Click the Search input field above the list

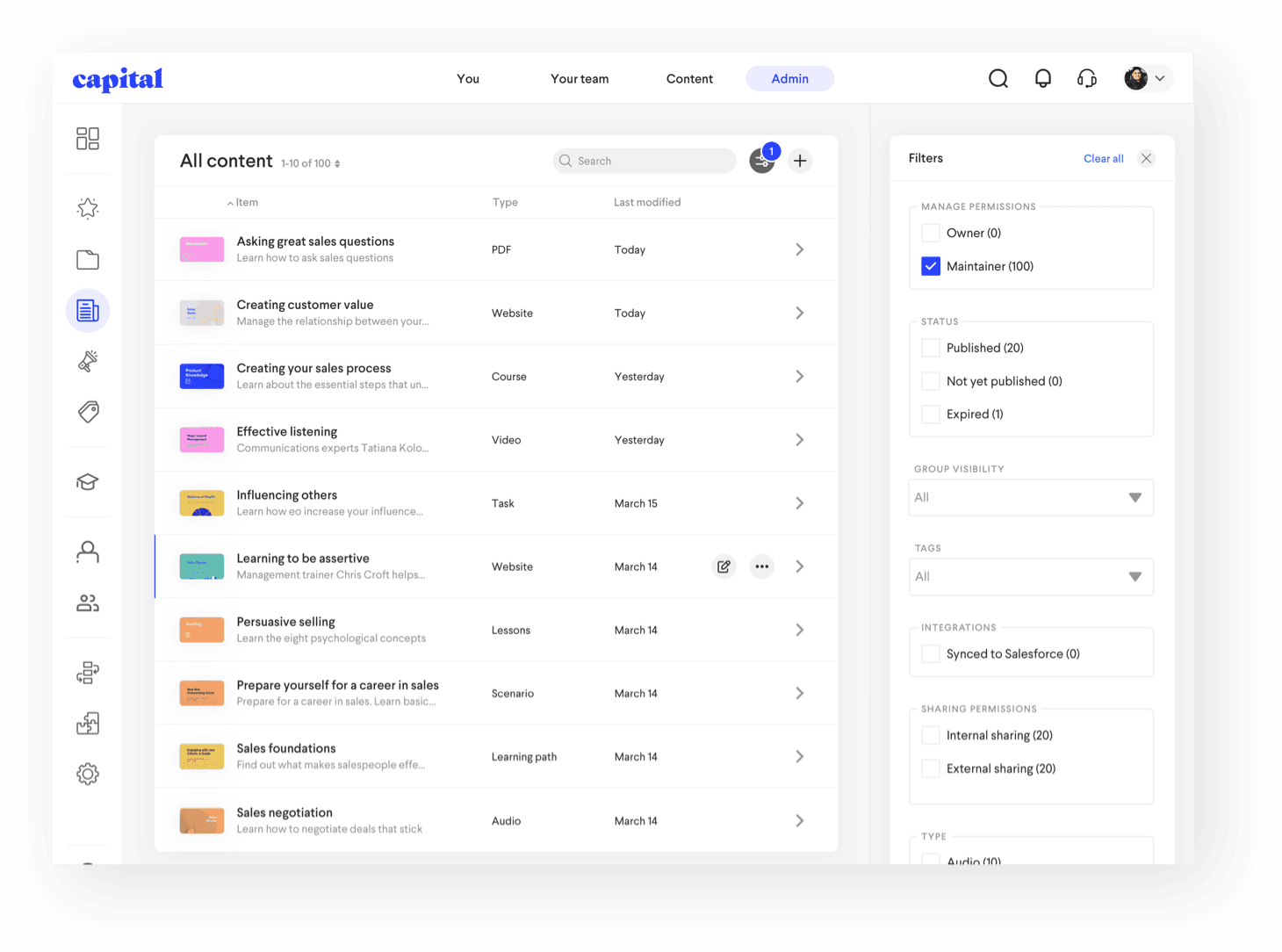pyautogui.click(x=644, y=160)
